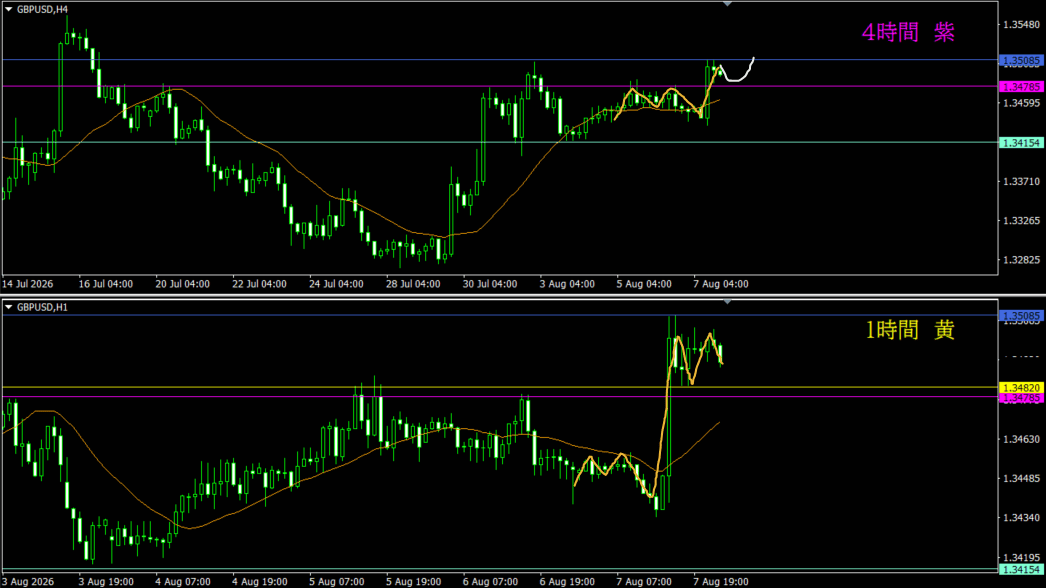This screenshot has width=1046, height=588.
Task: Click the '30 Jul 04:00' time axis label
Action: click(x=490, y=284)
